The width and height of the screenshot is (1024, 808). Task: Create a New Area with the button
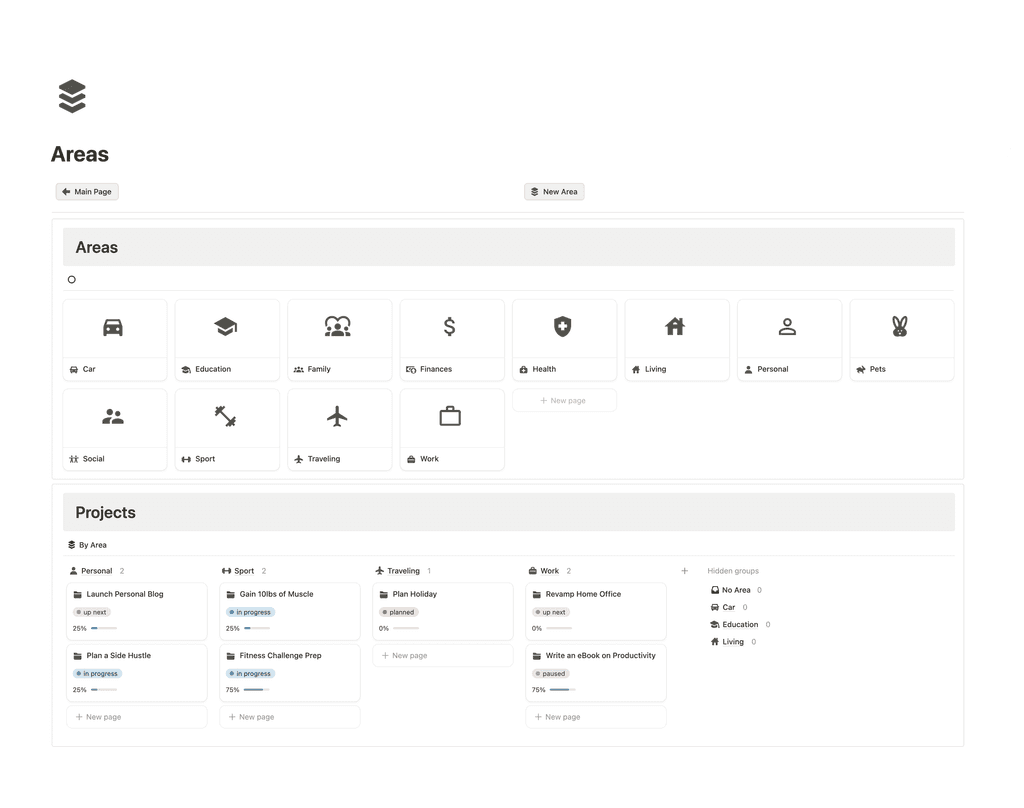tap(554, 191)
